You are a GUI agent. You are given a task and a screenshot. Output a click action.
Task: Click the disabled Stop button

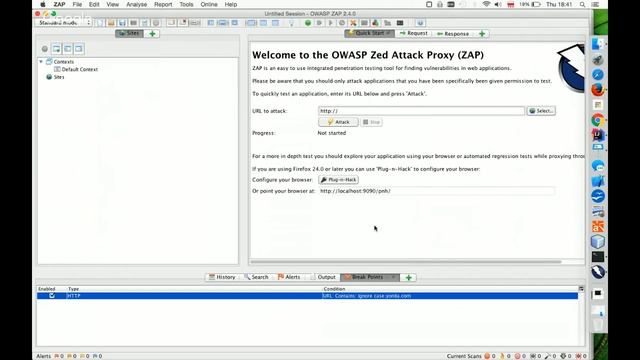(371, 122)
